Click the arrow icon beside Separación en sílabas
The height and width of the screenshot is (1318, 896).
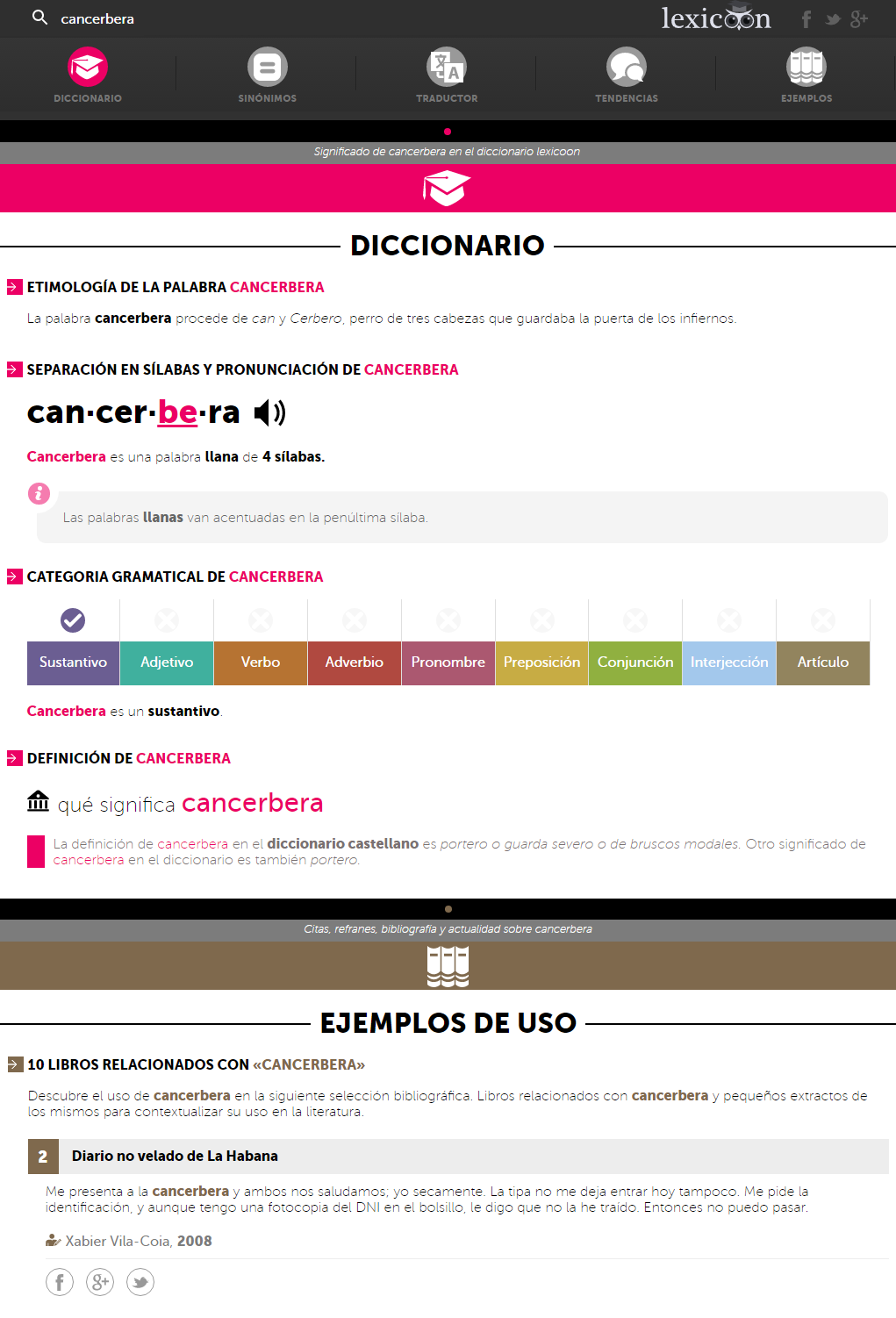(14, 369)
